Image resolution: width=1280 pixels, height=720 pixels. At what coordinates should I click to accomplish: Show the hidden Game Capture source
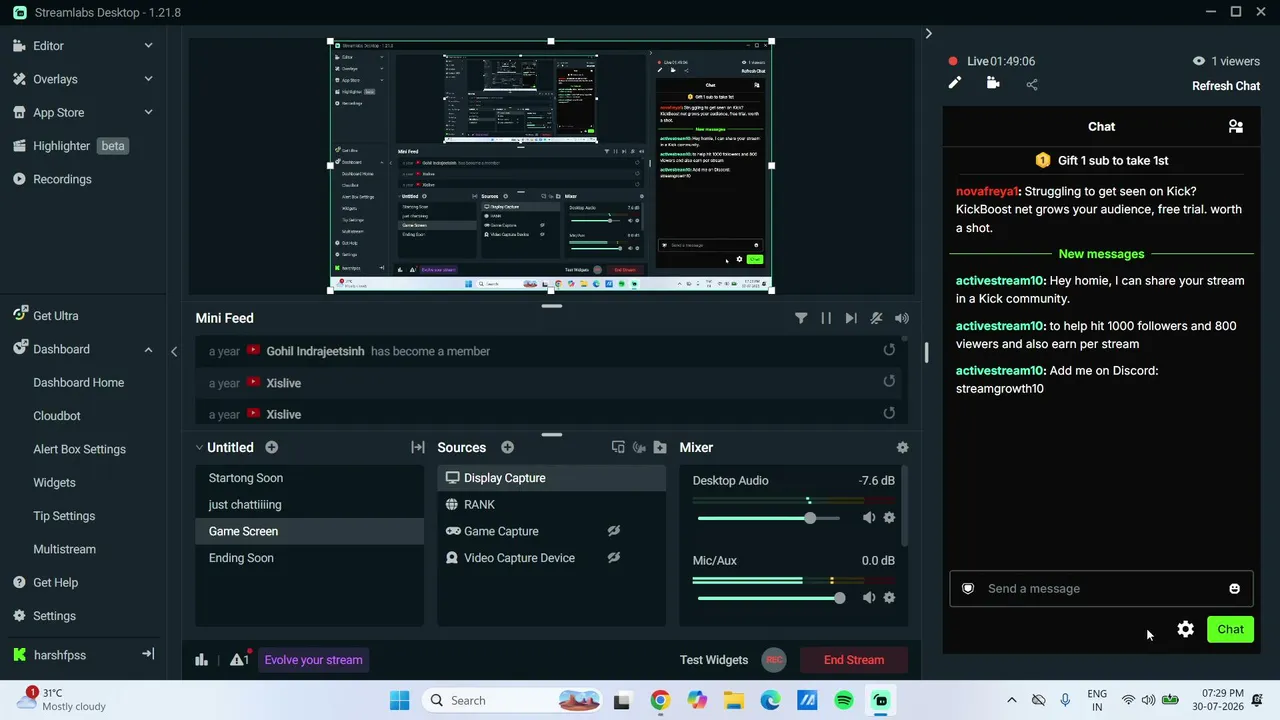pos(614,531)
